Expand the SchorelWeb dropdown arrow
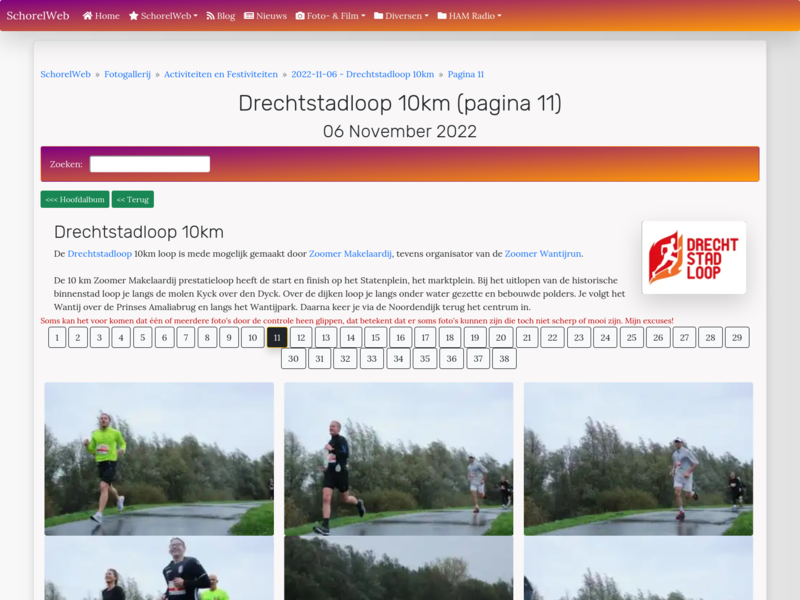This screenshot has width=800, height=600. coord(195,16)
